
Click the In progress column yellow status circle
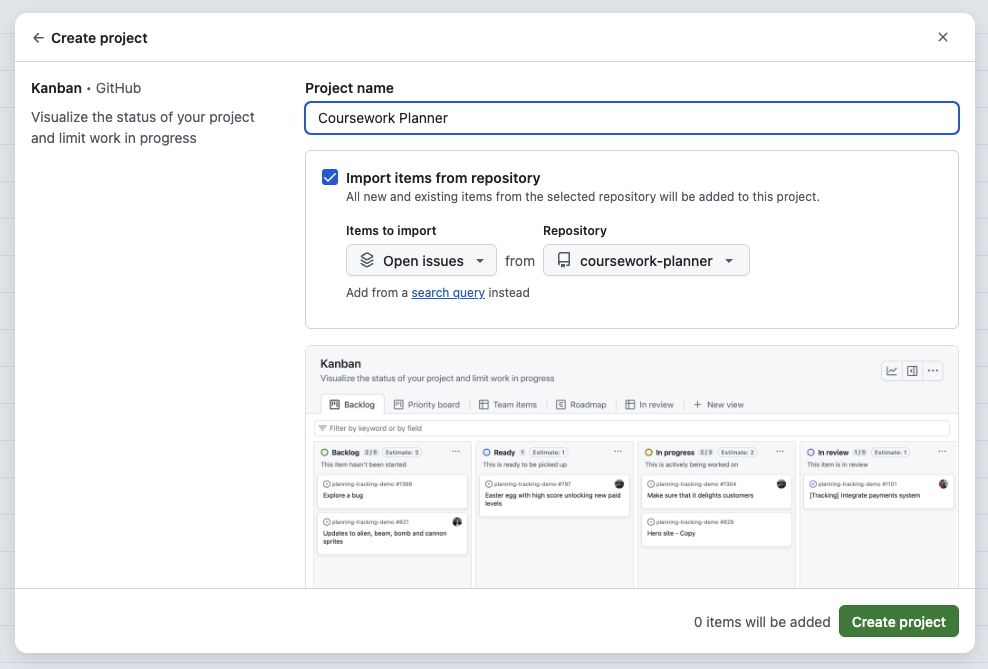[x=648, y=452]
